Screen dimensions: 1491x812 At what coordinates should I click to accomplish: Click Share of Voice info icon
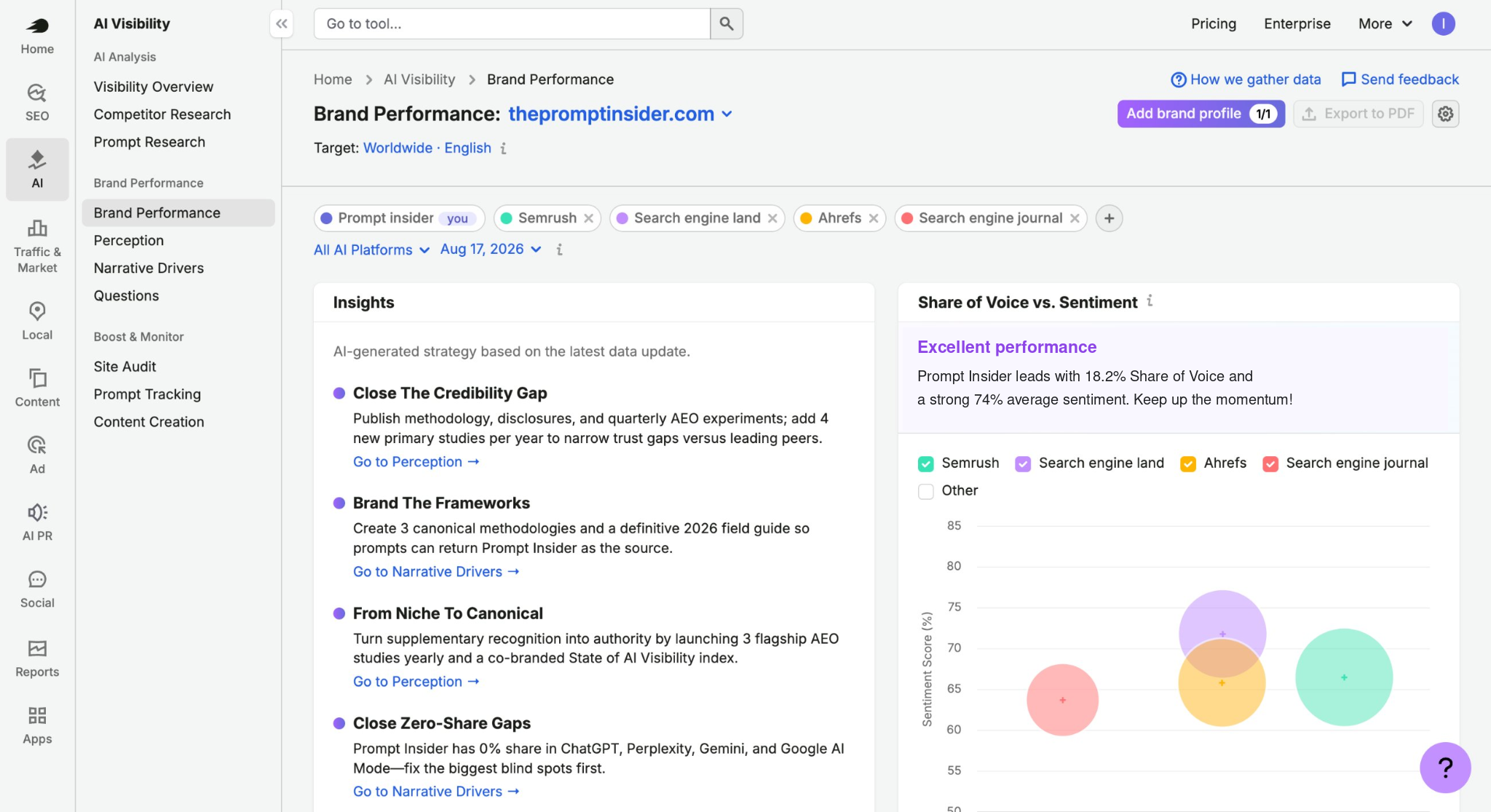coord(1150,300)
